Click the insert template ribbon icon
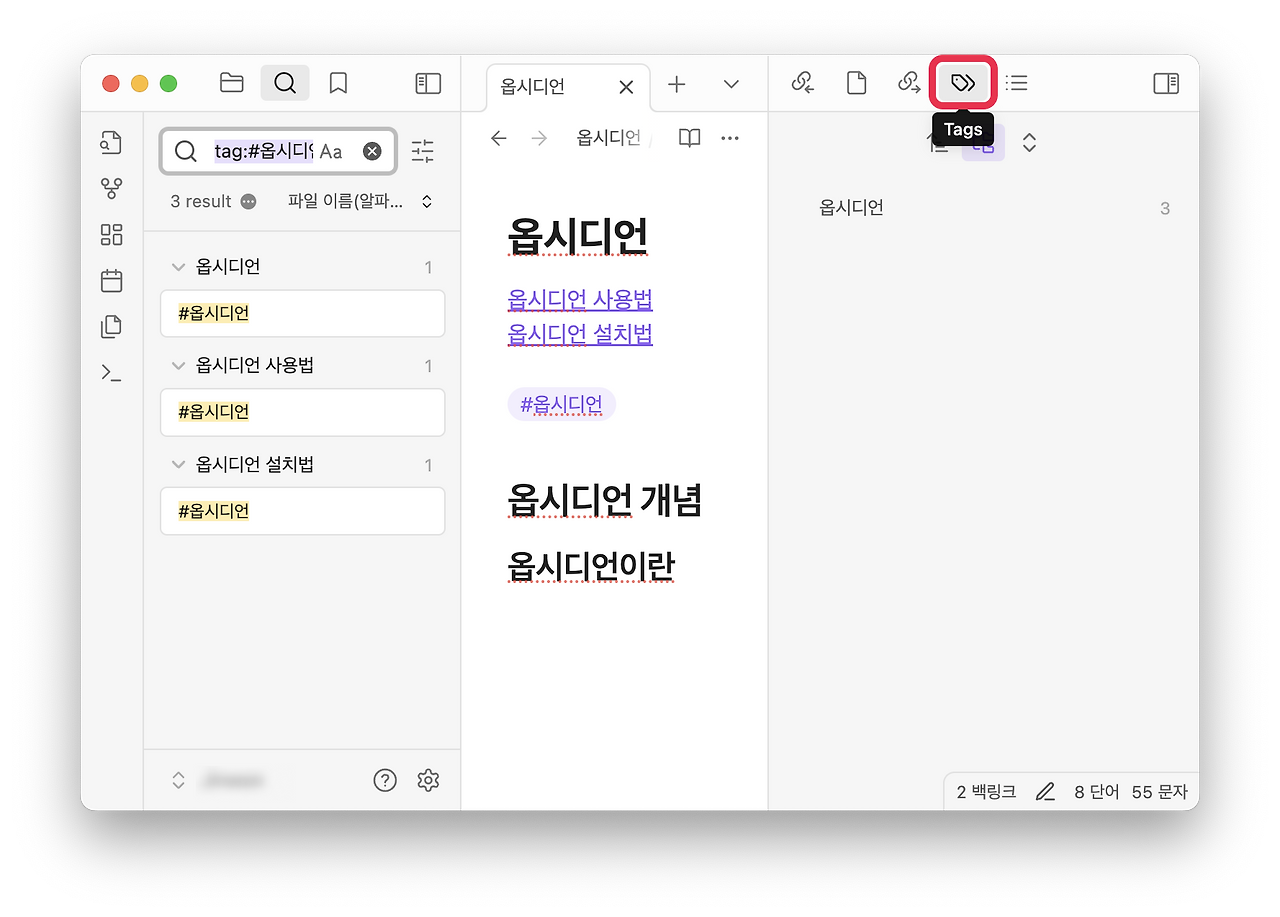The image size is (1280, 917). [111, 326]
